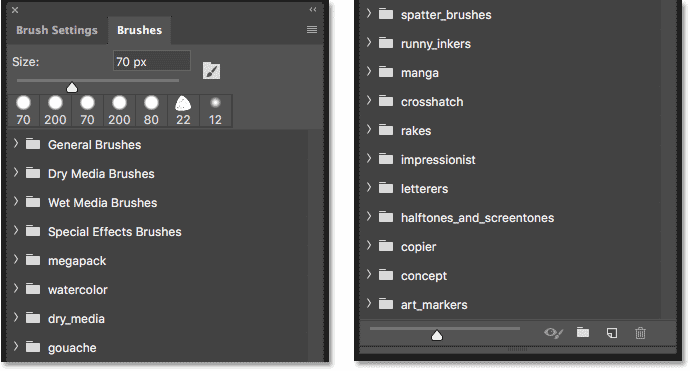This screenshot has height=371, width=690.
Task: Adjust the preview thumbnail size slider at bottom
Action: 437,336
